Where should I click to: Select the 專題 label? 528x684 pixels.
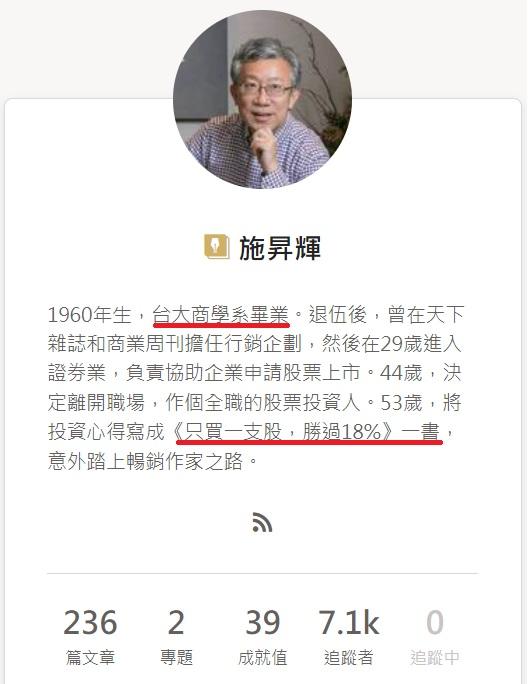coord(176,657)
